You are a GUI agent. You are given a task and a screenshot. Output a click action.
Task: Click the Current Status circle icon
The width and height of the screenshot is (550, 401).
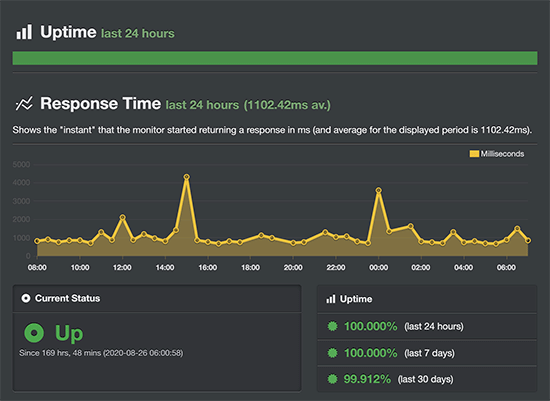[26, 298]
